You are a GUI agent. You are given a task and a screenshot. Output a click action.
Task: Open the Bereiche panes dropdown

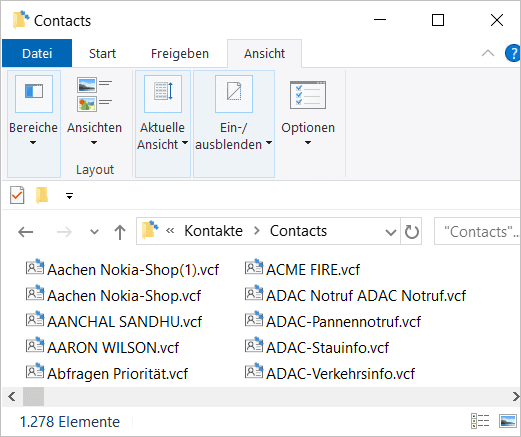33,143
